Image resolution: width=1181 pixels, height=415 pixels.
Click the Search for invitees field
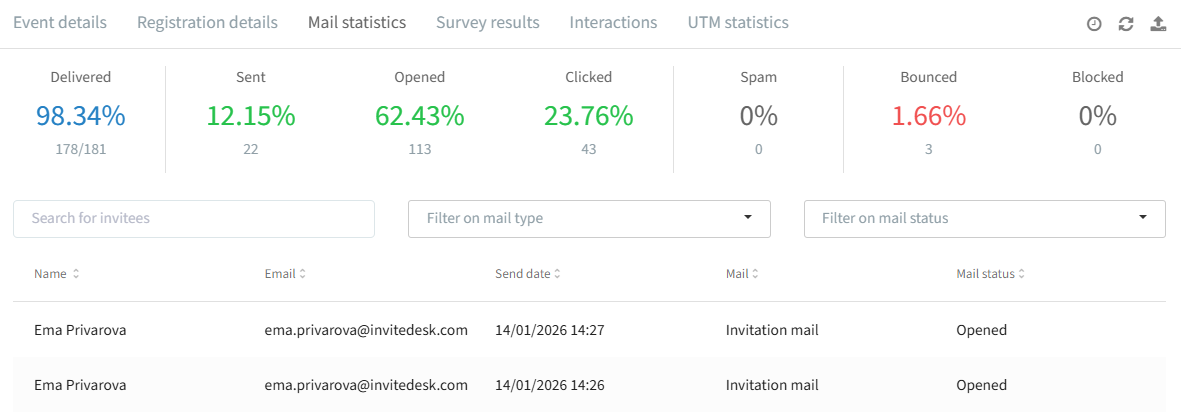point(194,218)
